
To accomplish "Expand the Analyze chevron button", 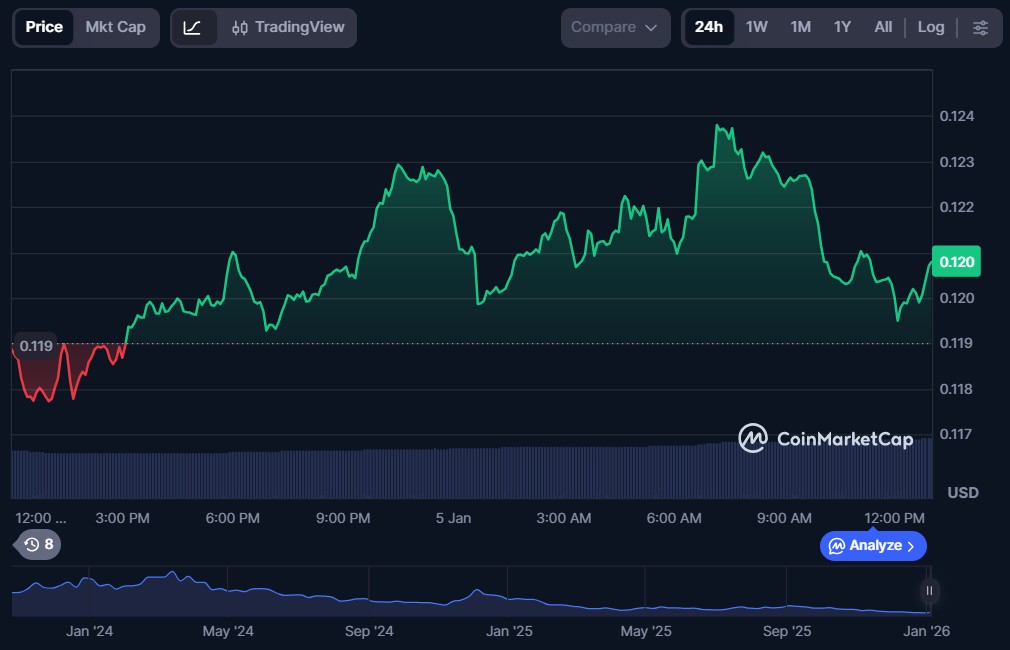I will coord(873,546).
